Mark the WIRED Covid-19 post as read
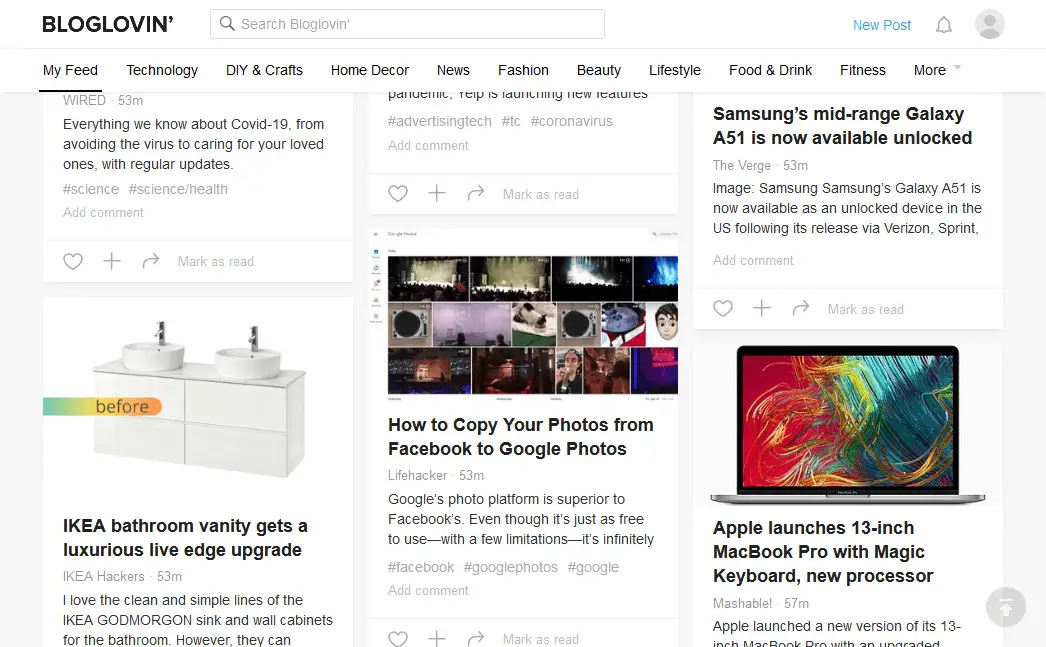The image size is (1046, 647). pos(215,261)
